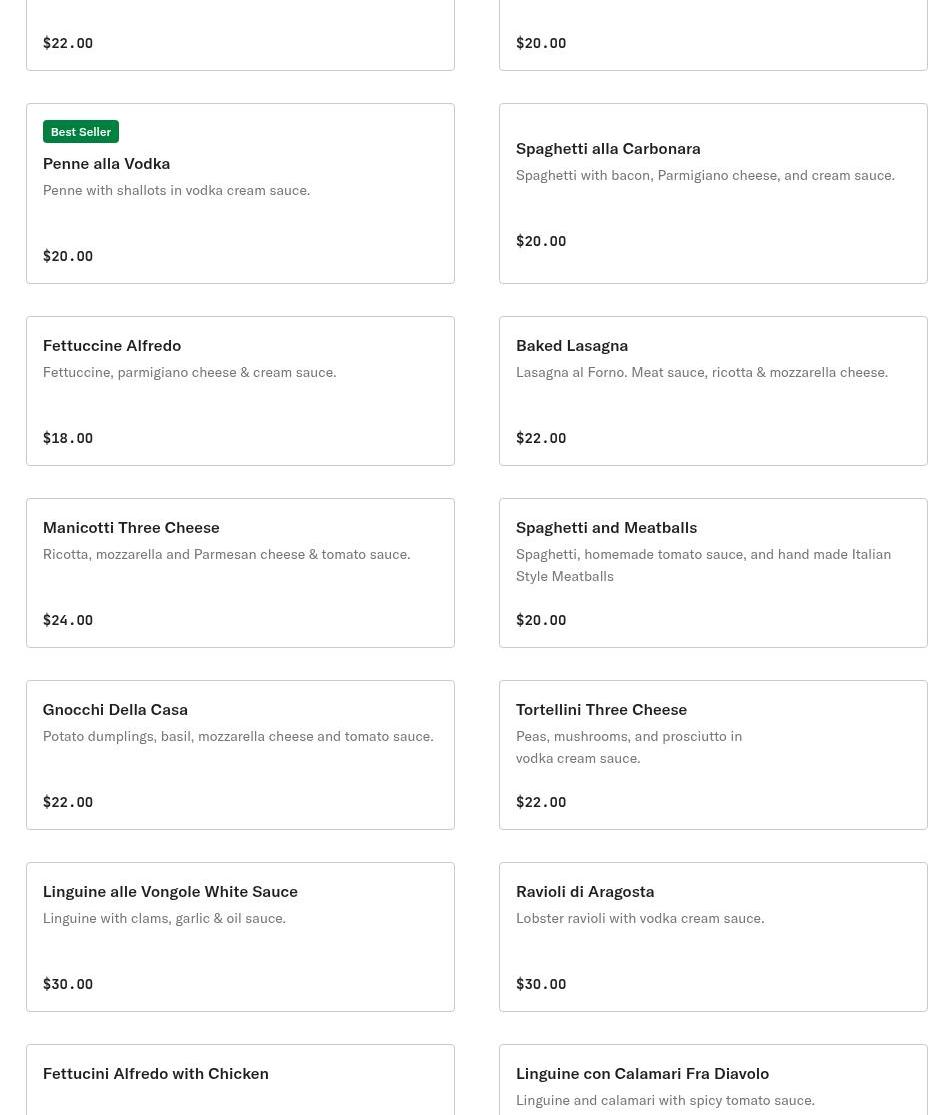Viewport: 950px width, 1115px height.
Task: Open Fettuccine Alfredo item card
Action: click(112, 345)
